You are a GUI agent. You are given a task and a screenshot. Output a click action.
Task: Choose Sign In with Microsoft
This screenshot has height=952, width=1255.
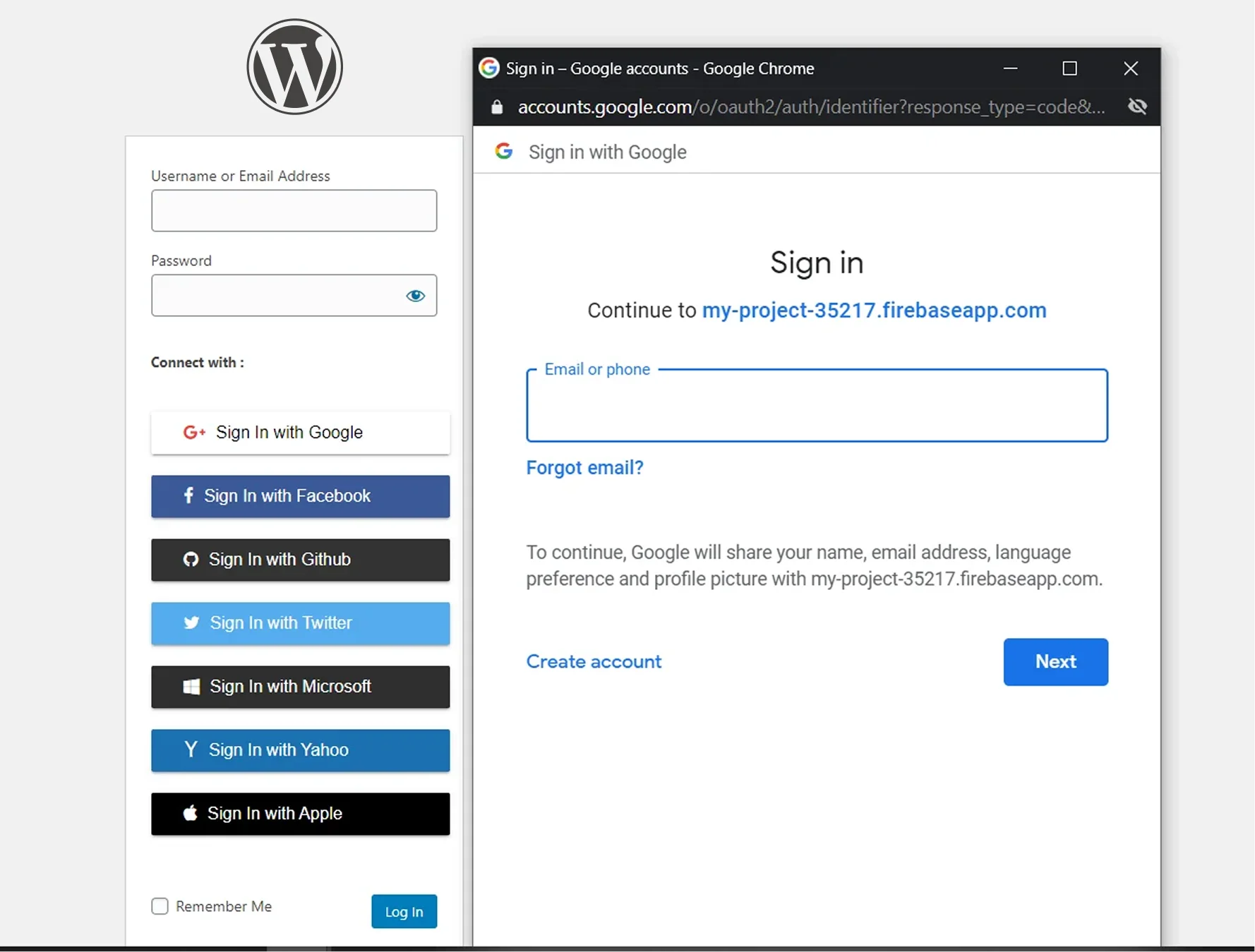point(301,687)
